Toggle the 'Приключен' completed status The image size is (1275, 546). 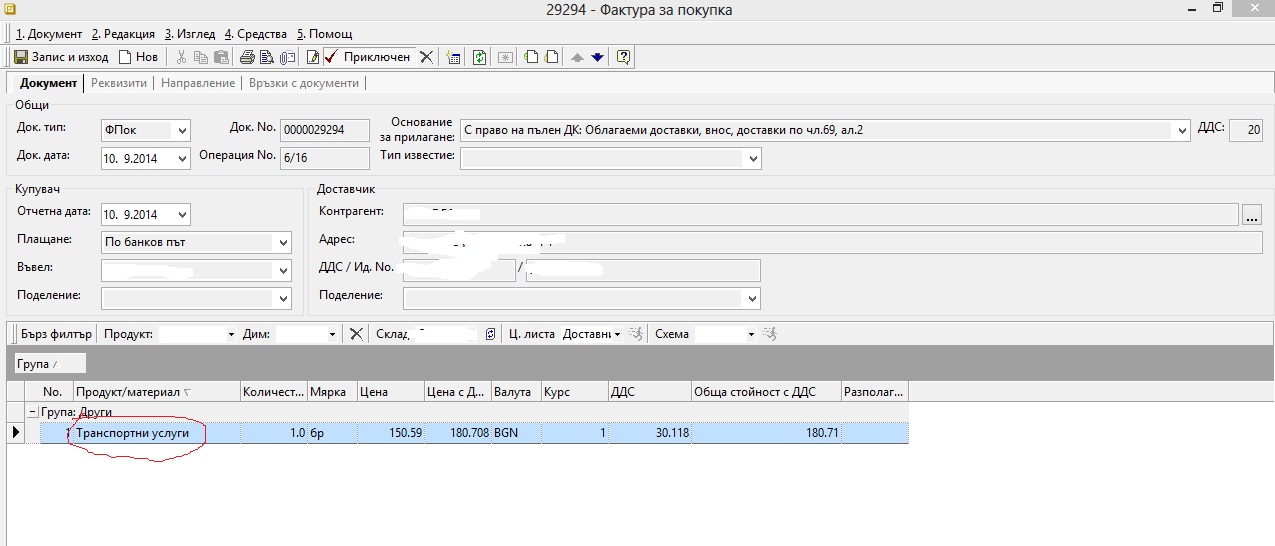click(x=367, y=57)
